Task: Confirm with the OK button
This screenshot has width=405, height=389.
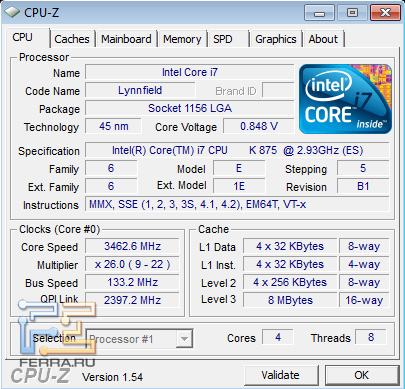Action: [362, 375]
